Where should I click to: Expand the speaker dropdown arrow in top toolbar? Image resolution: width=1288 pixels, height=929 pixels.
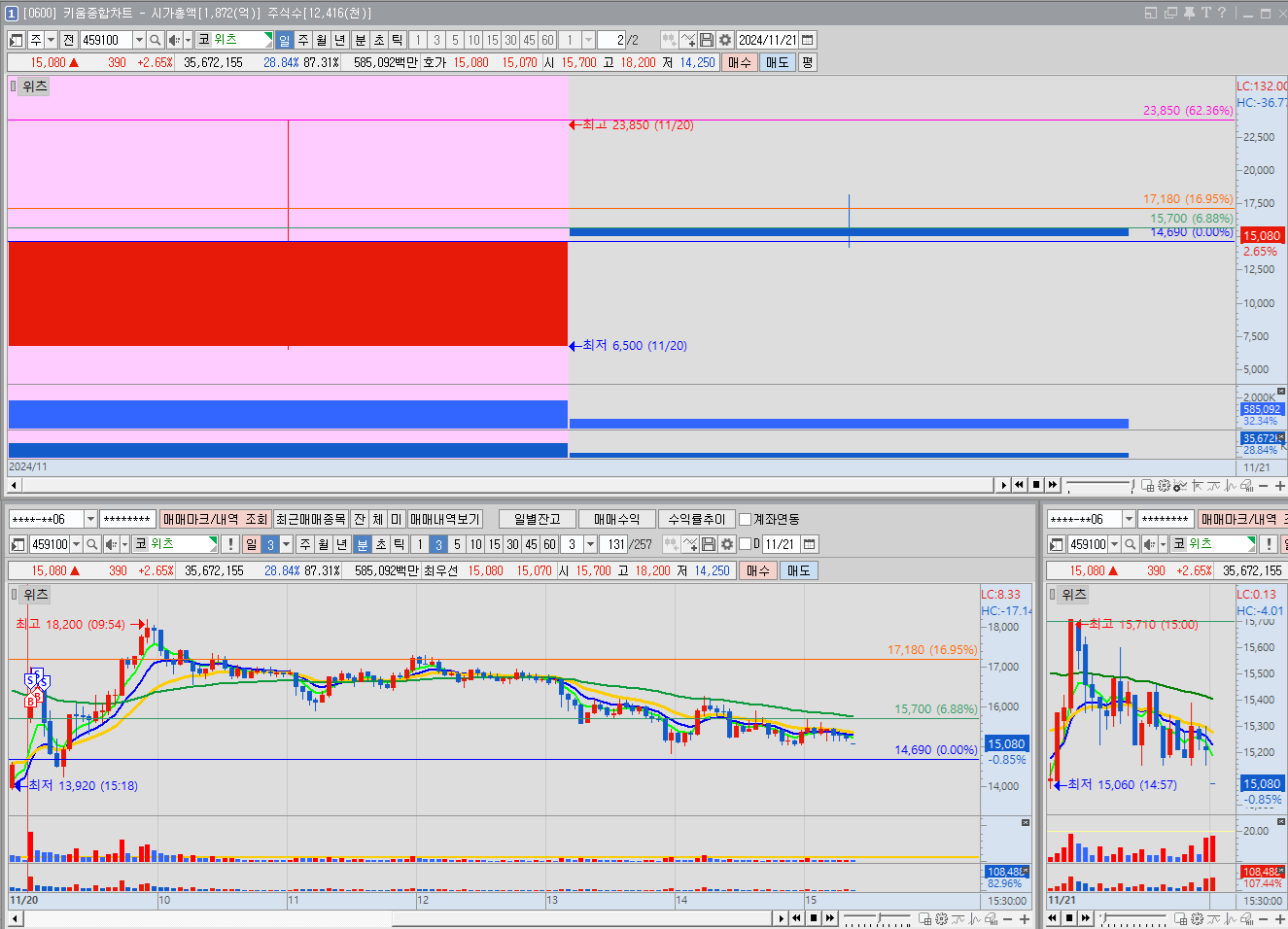(x=188, y=40)
